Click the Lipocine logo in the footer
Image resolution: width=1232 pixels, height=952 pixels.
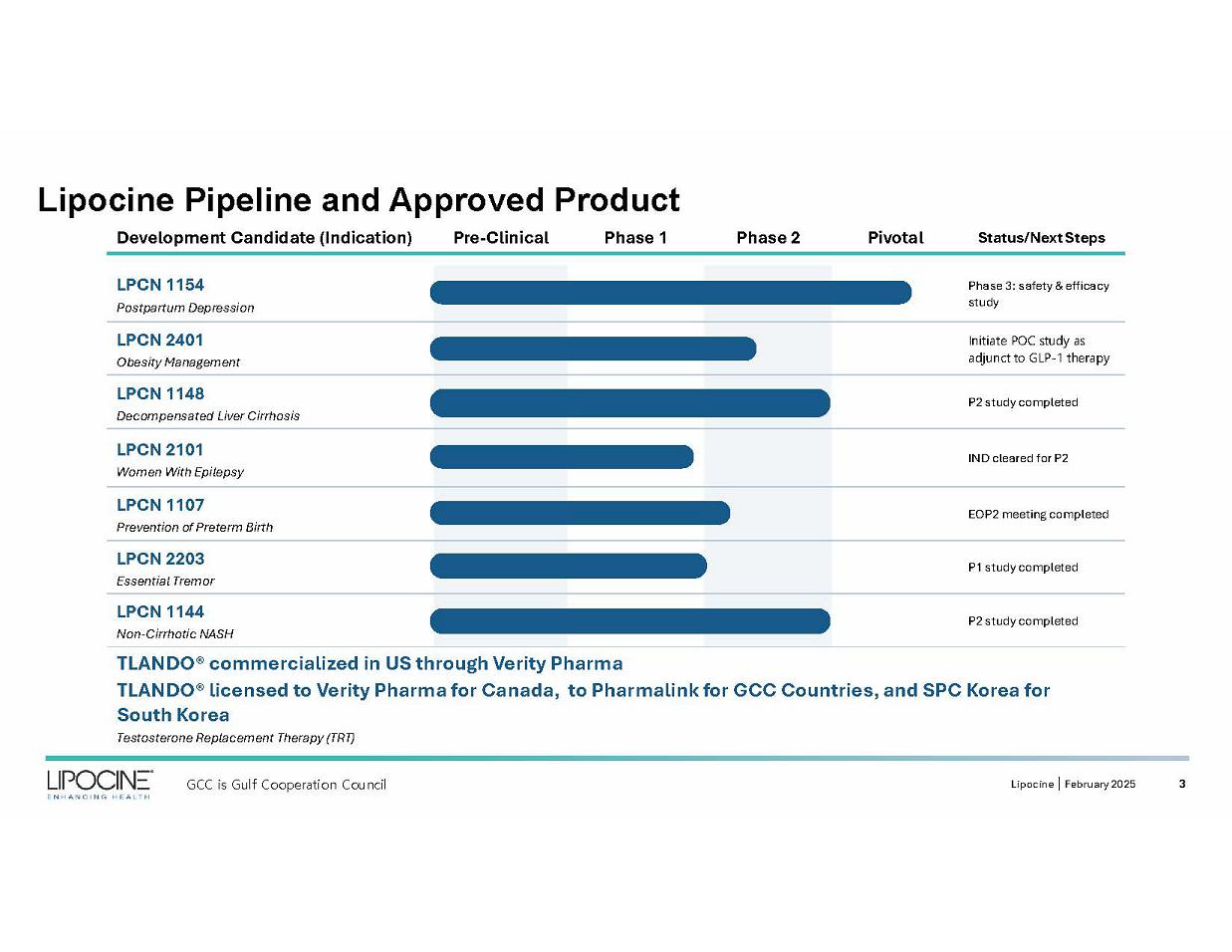tap(99, 783)
